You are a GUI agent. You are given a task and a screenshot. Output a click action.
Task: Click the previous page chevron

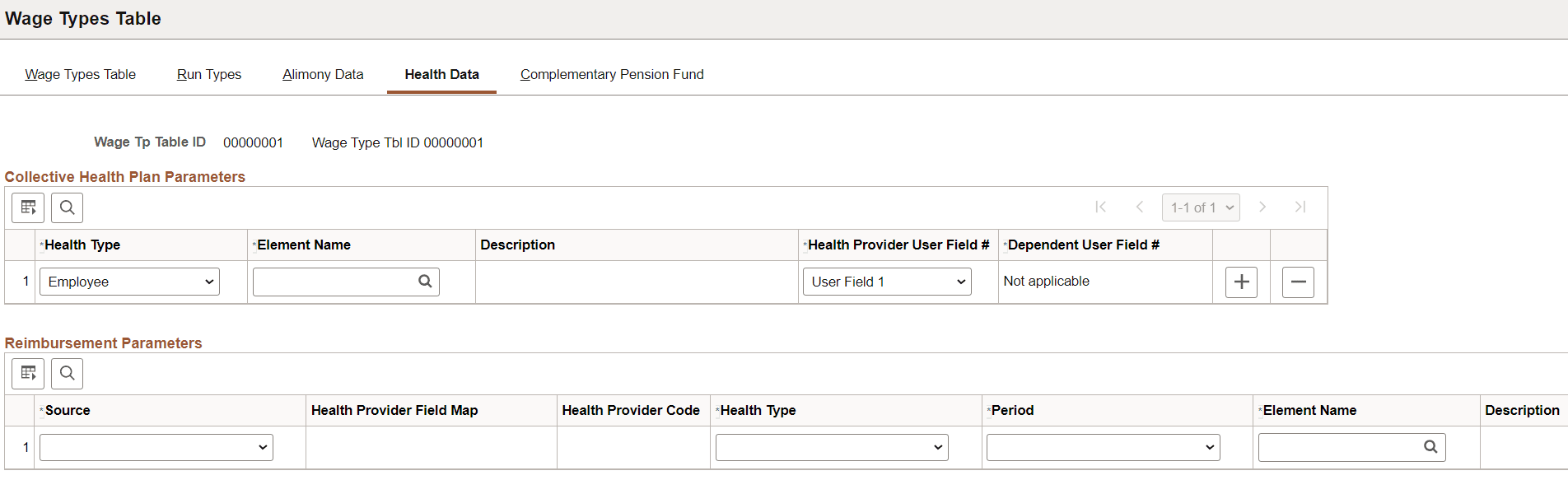[1140, 207]
